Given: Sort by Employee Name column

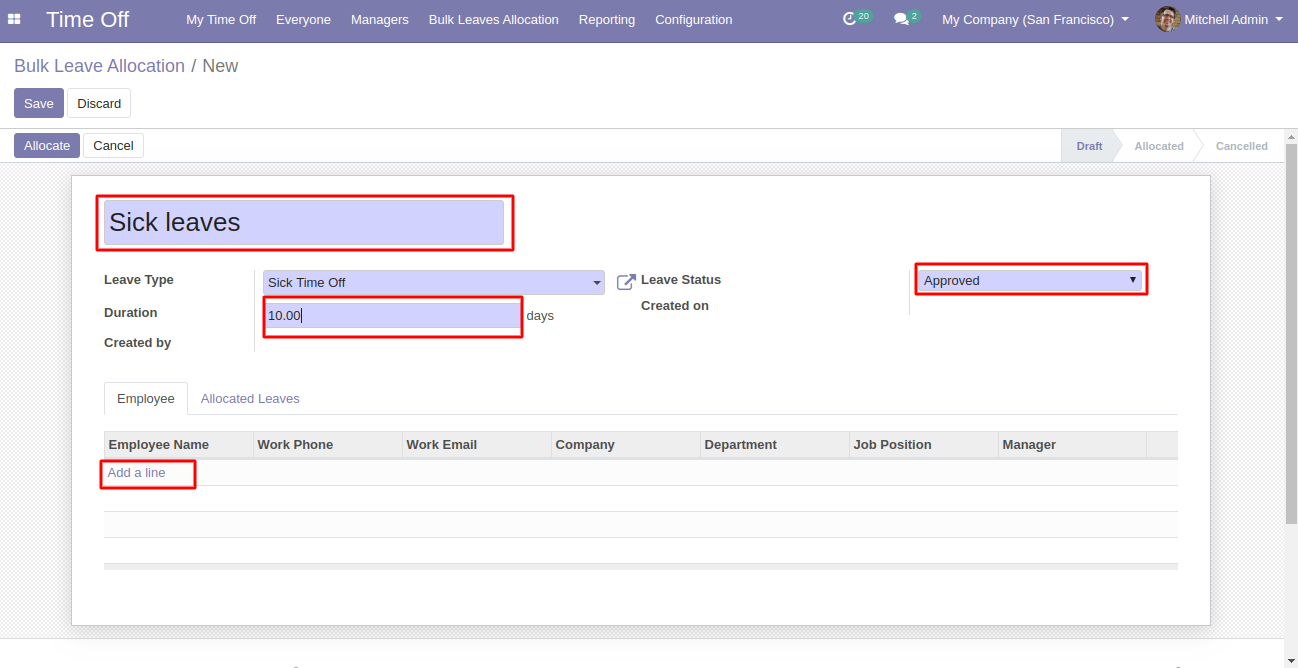Looking at the screenshot, I should tap(178, 445).
